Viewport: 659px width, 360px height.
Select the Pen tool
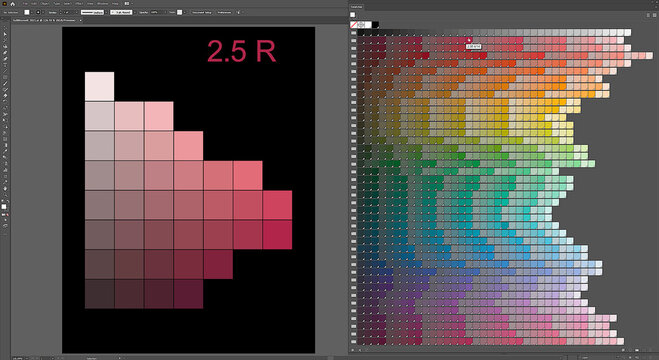5,53
